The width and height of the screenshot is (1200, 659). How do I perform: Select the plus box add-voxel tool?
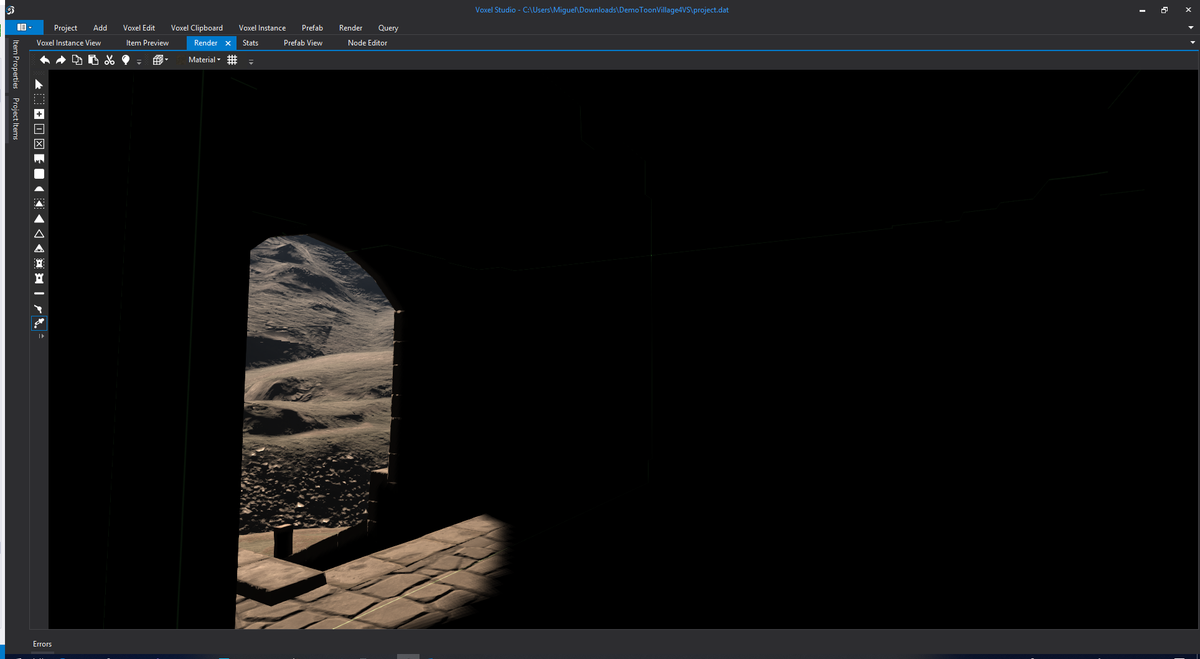click(x=39, y=114)
